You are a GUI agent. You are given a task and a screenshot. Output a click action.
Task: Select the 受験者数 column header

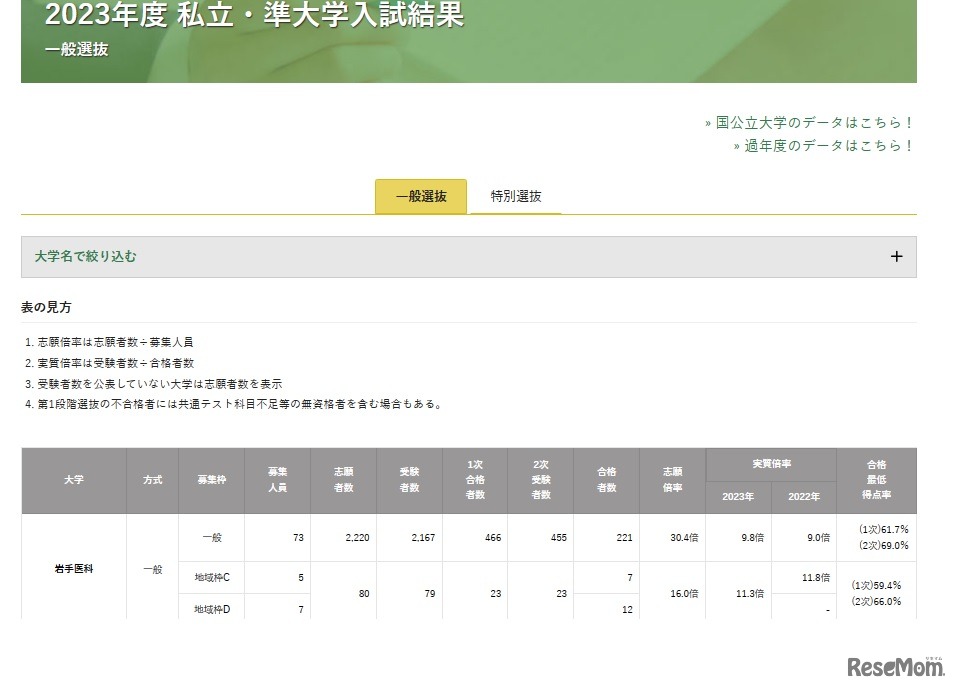[409, 480]
